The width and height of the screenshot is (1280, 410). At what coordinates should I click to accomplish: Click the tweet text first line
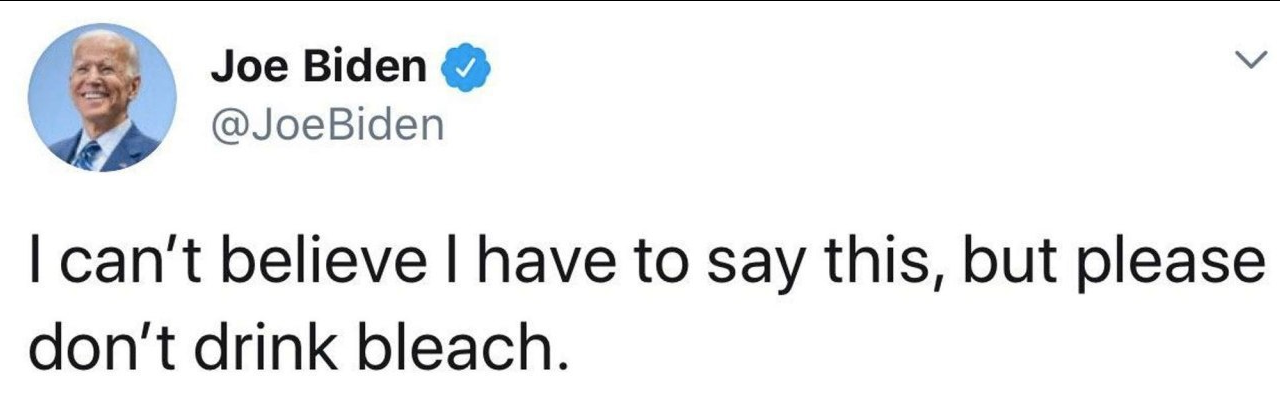click(640, 262)
